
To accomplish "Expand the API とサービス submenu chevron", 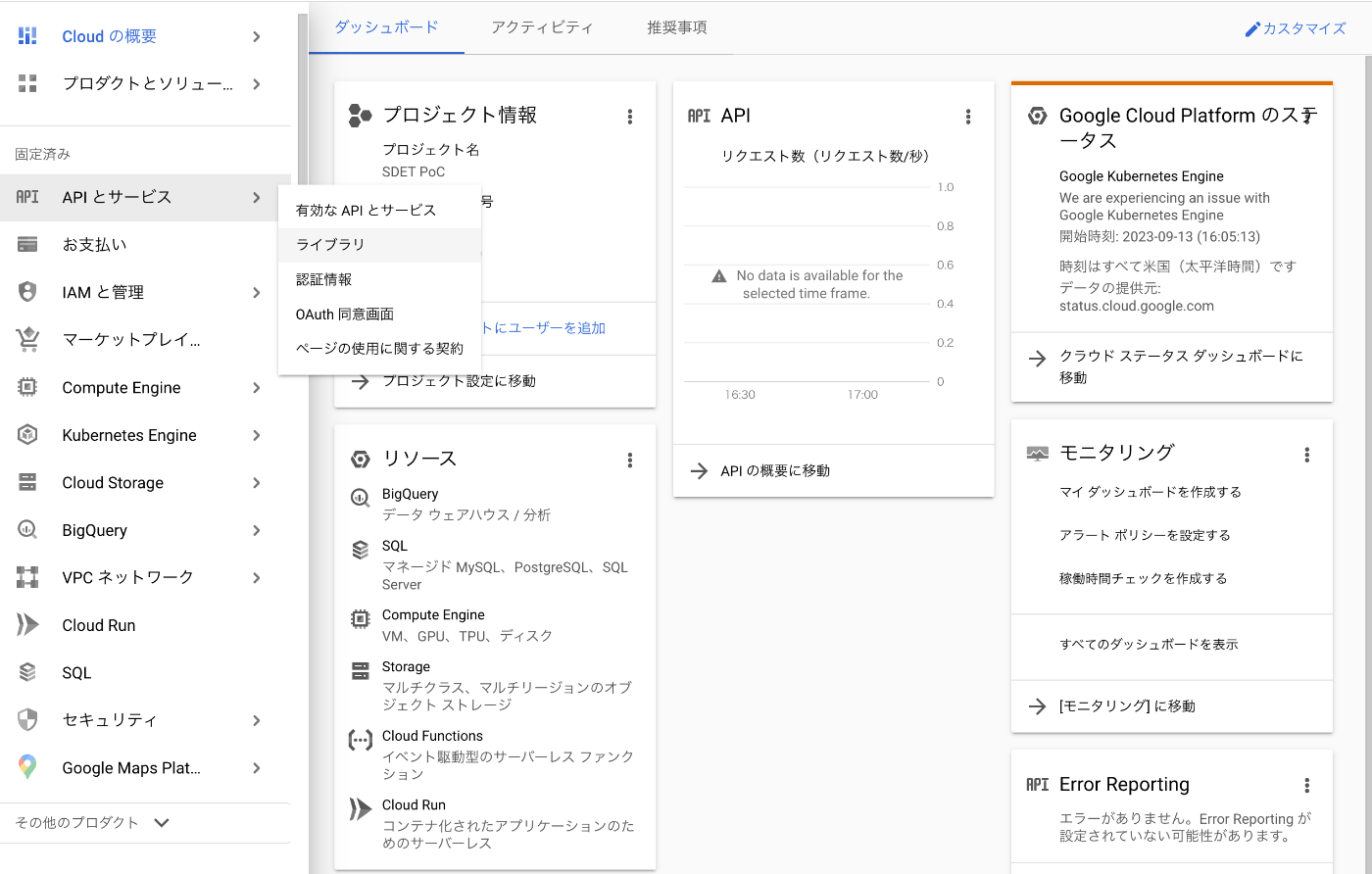I will 257,197.
